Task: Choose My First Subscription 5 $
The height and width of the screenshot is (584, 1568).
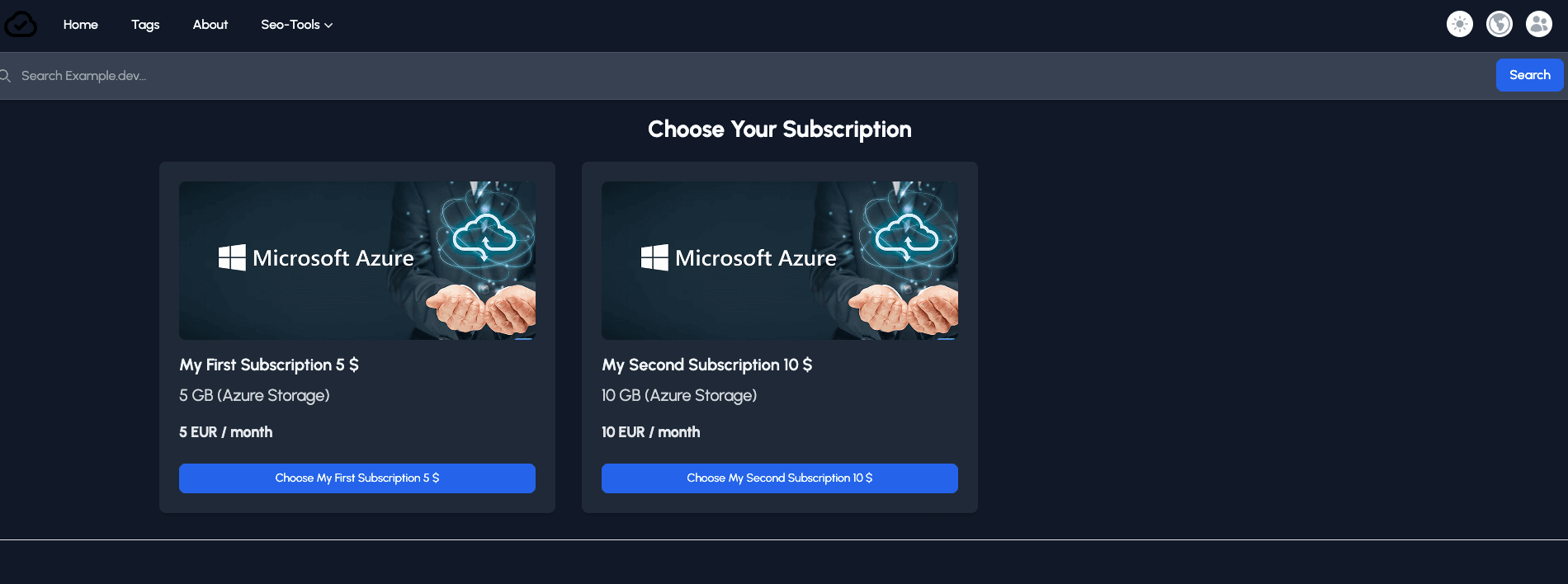Action: [x=357, y=478]
